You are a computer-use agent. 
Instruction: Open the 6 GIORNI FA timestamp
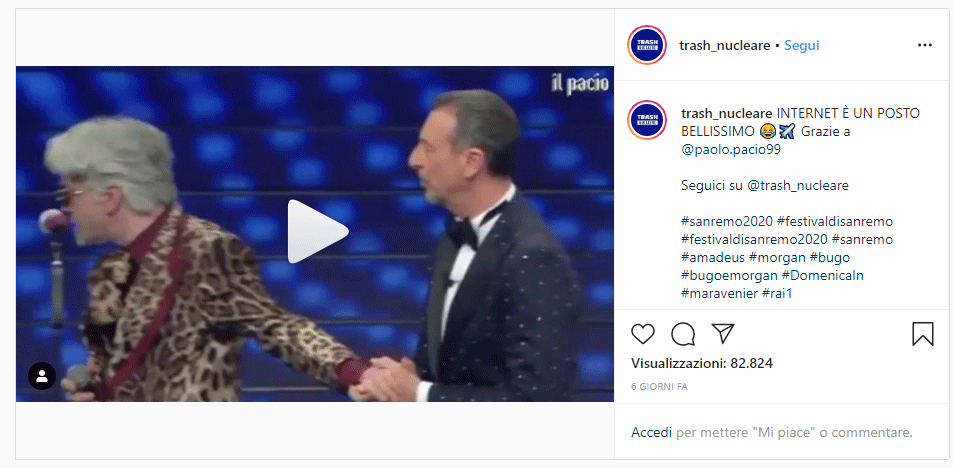click(659, 387)
